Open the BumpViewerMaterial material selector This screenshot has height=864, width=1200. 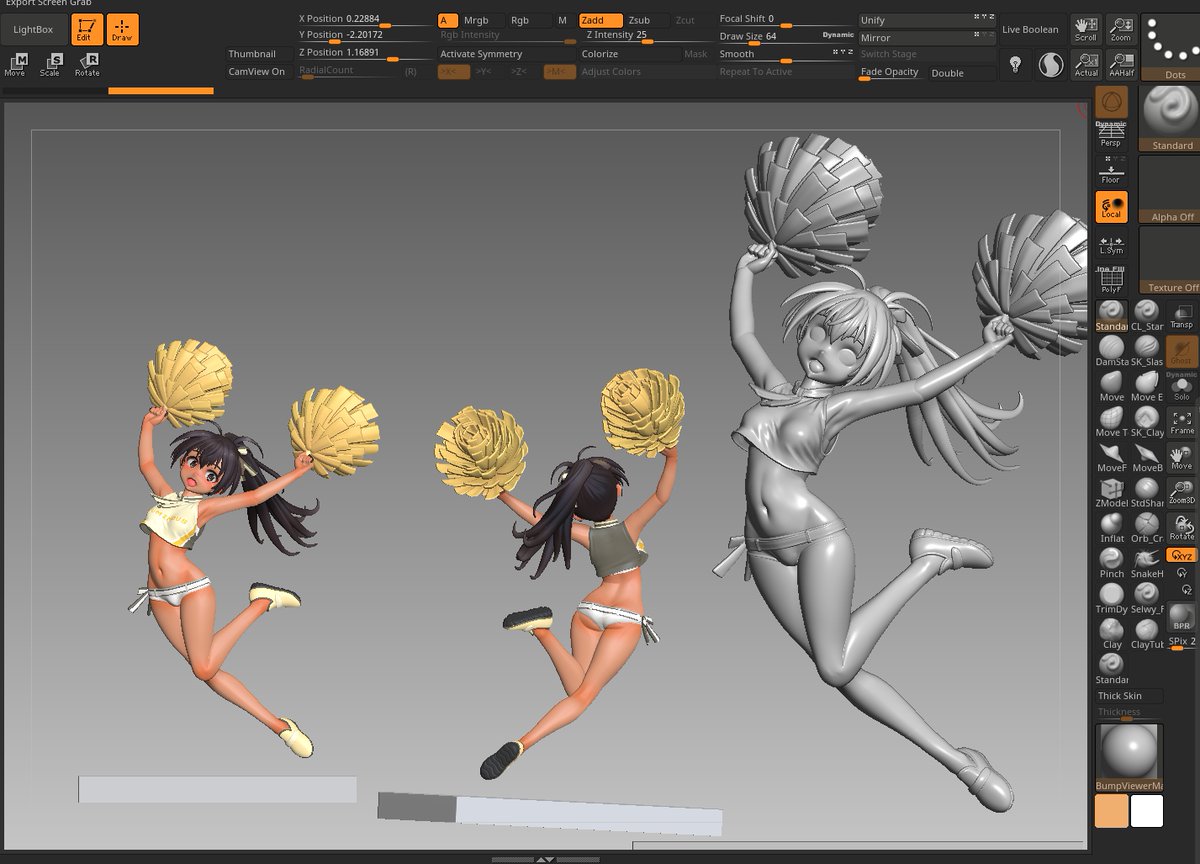pyautogui.click(x=1129, y=757)
